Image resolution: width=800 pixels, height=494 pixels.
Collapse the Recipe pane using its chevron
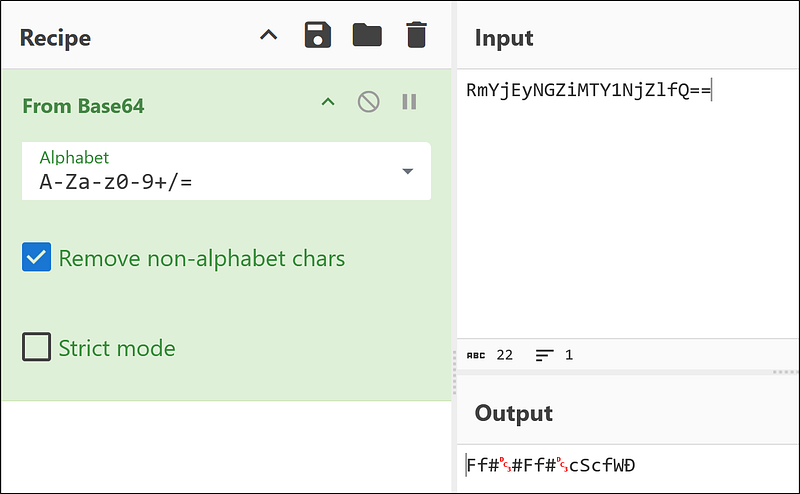[268, 36]
